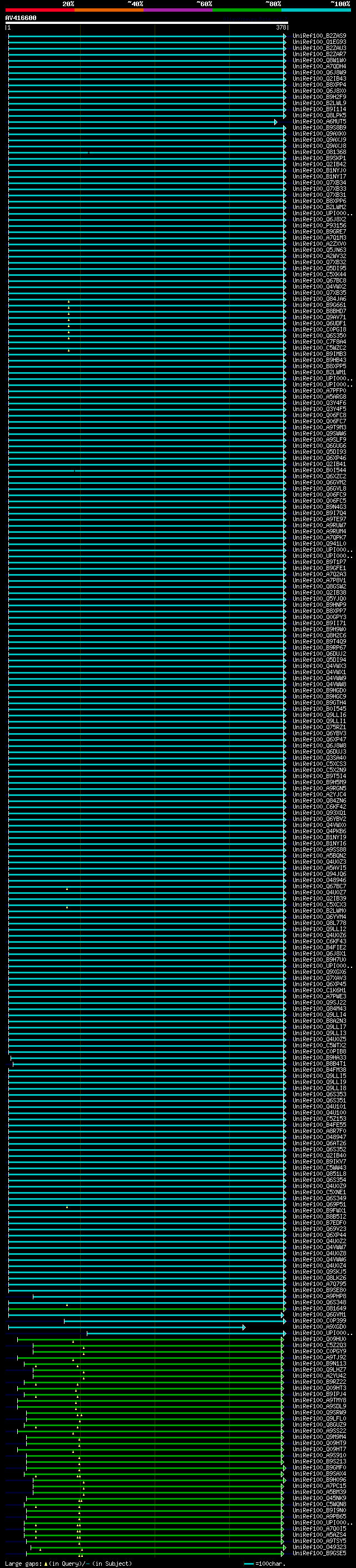The width and height of the screenshot is (356, 1568).
Task: Click the short UniRef100_A9XGD0 alignment bar
Action: tap(127, 1327)
